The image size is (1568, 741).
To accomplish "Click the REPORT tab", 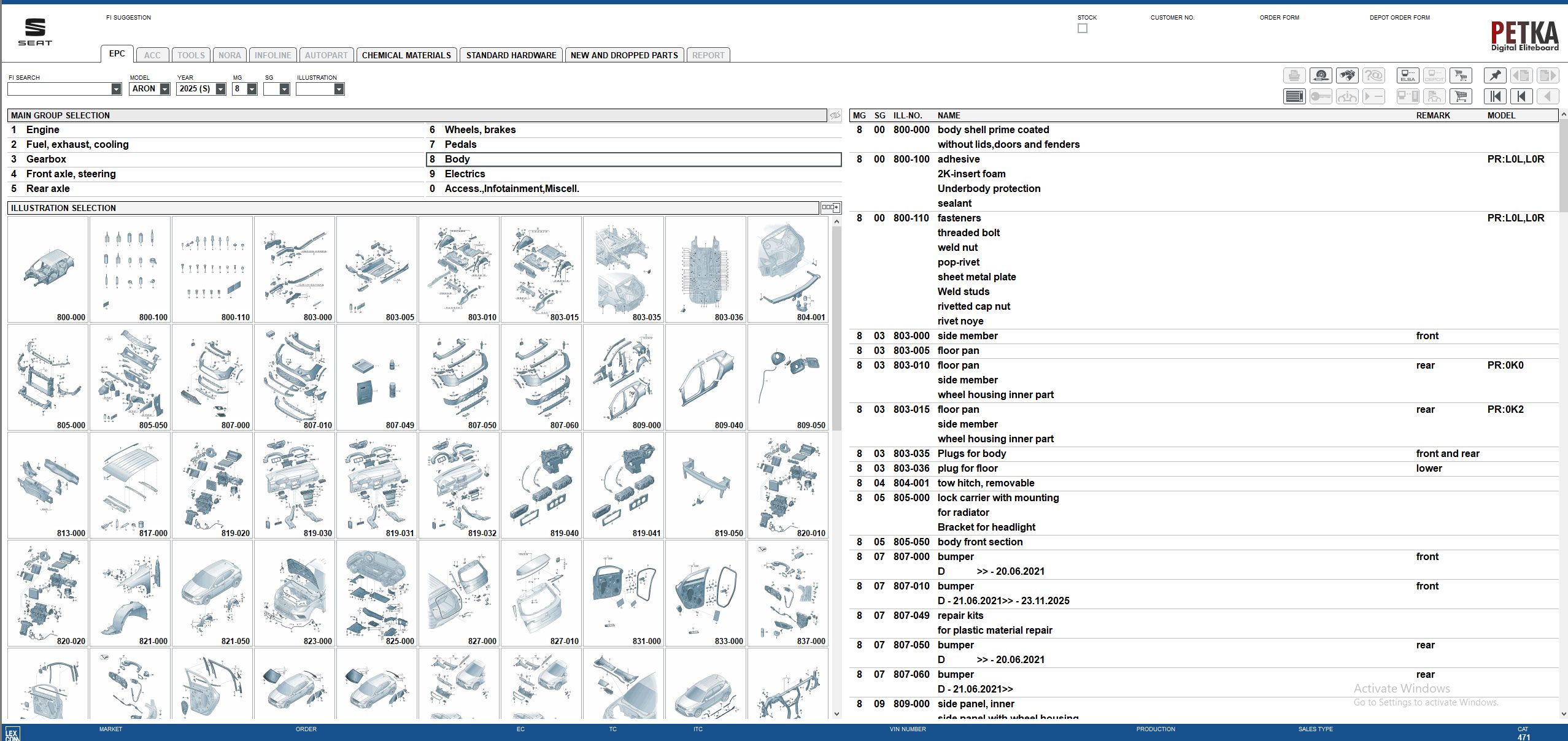I will click(708, 55).
